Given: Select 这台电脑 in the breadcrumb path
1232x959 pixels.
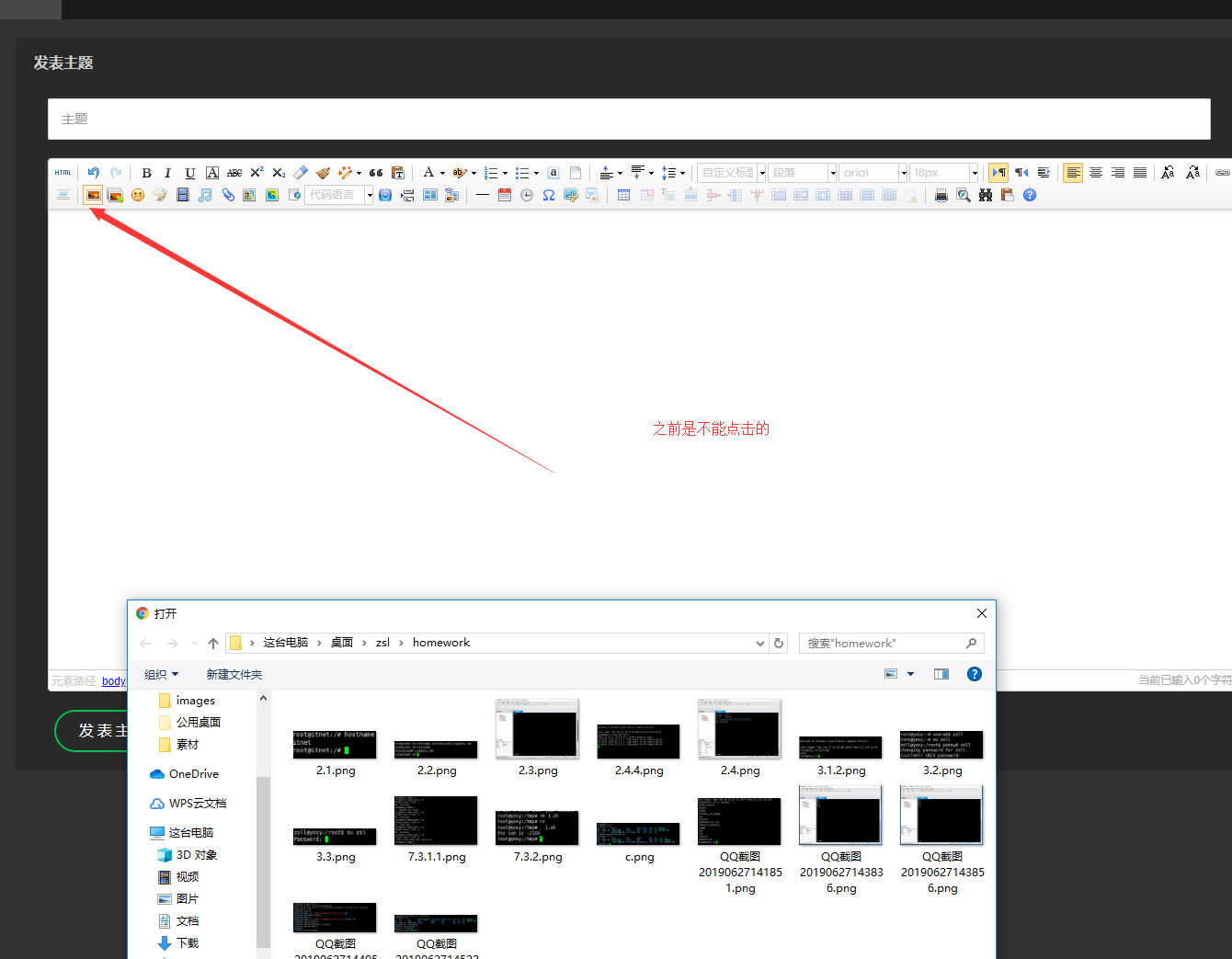Looking at the screenshot, I should point(286,643).
